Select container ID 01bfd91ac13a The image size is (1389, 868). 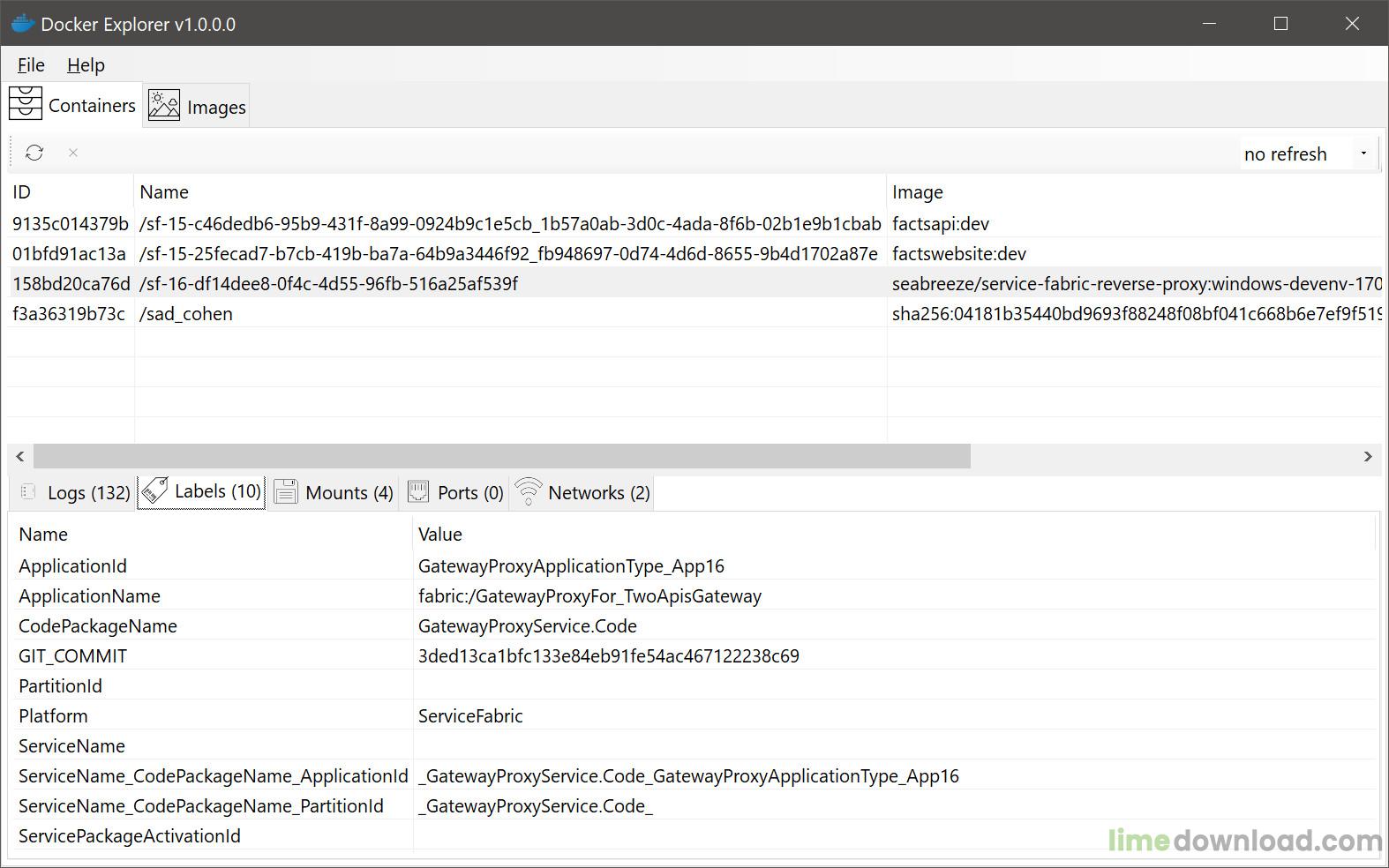click(x=69, y=253)
